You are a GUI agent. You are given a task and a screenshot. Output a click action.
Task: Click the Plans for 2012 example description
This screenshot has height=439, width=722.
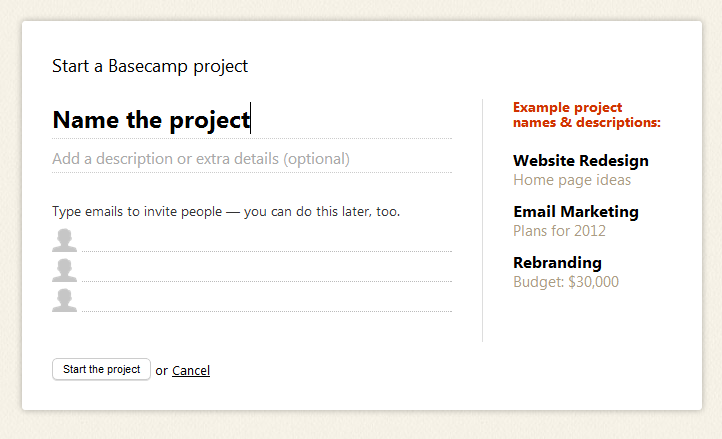point(559,231)
